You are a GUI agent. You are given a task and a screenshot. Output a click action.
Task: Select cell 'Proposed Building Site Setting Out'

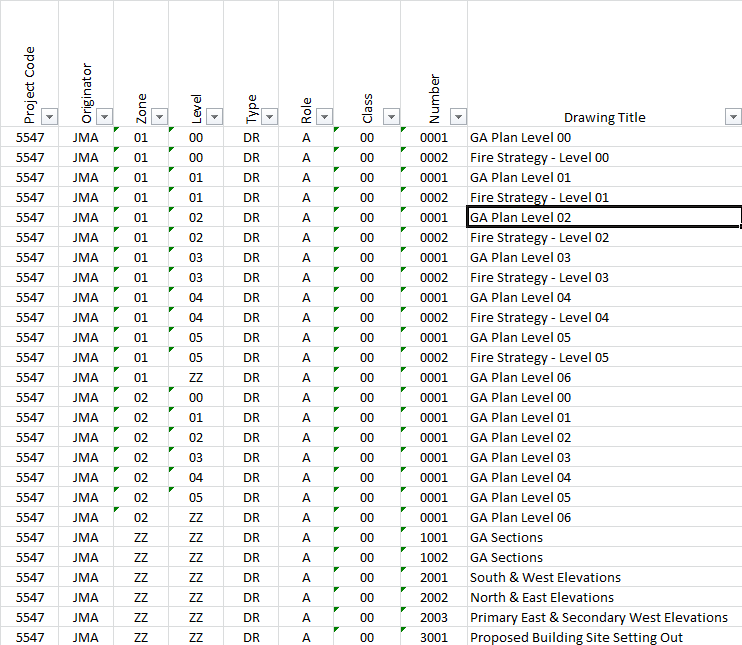tap(604, 637)
